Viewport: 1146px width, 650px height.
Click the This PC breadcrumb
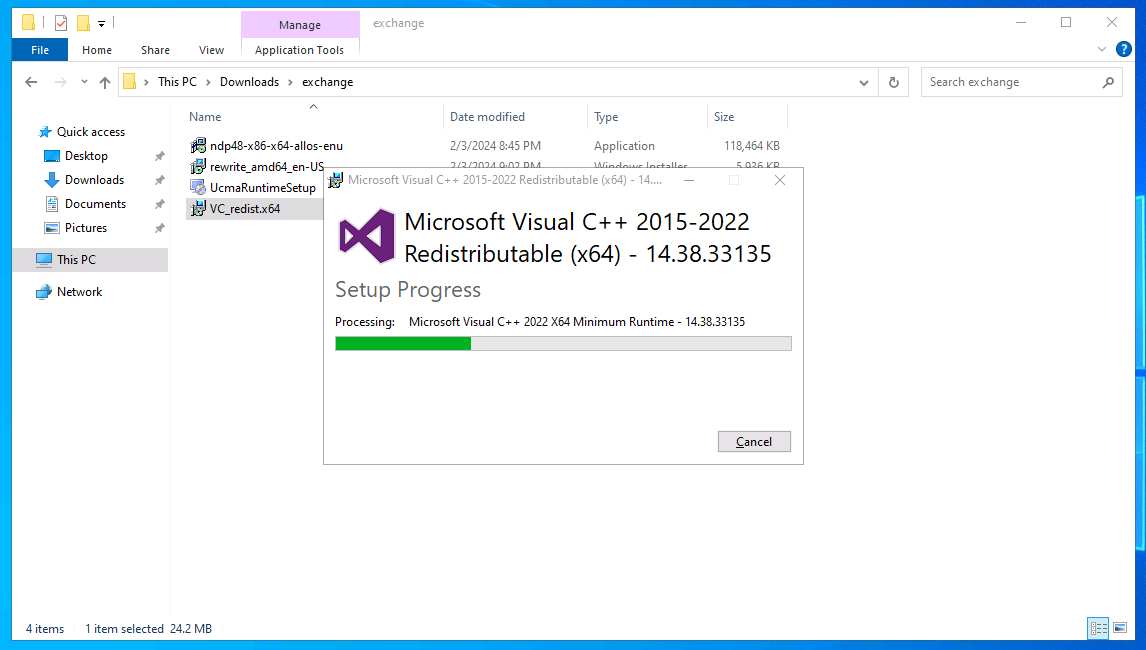click(x=178, y=82)
